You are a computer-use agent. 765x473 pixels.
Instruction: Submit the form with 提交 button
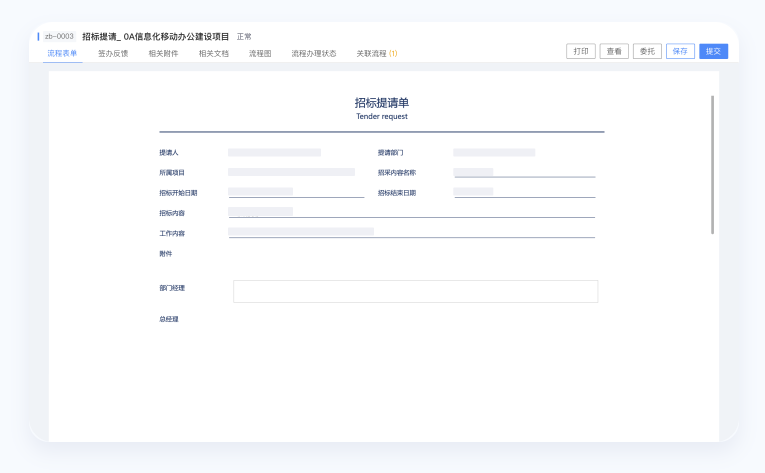713,51
